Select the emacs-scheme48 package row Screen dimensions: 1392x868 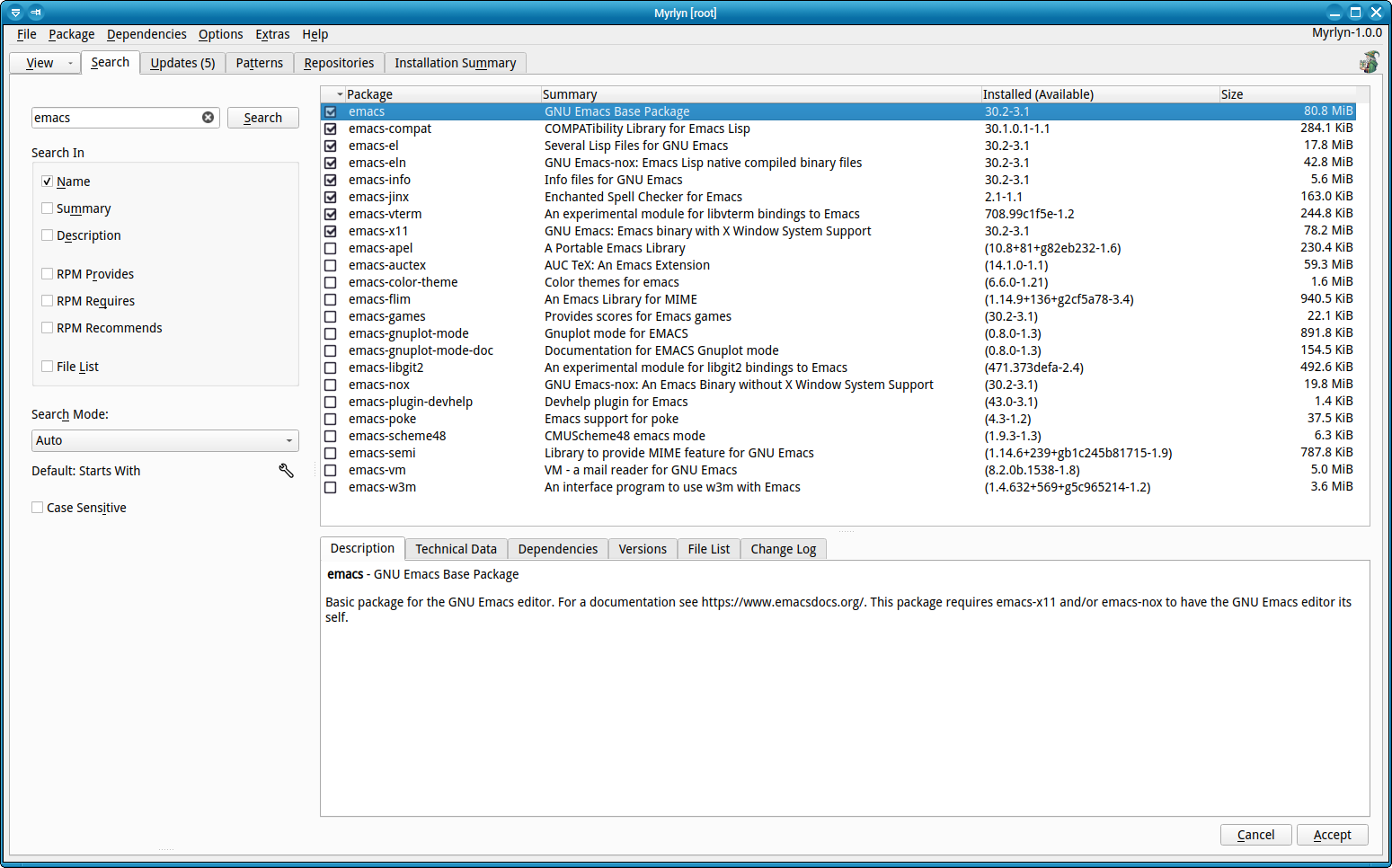click(x=838, y=436)
